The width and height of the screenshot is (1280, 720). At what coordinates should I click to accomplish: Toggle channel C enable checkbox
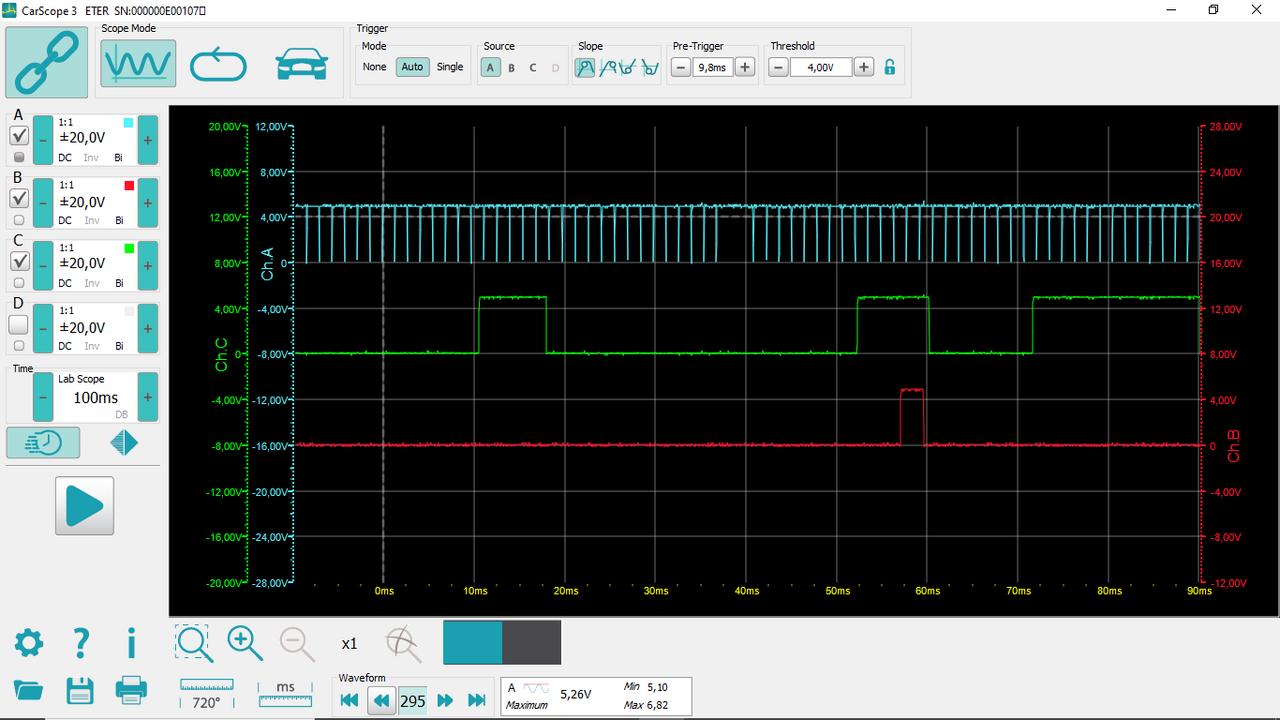pyautogui.click(x=18, y=261)
